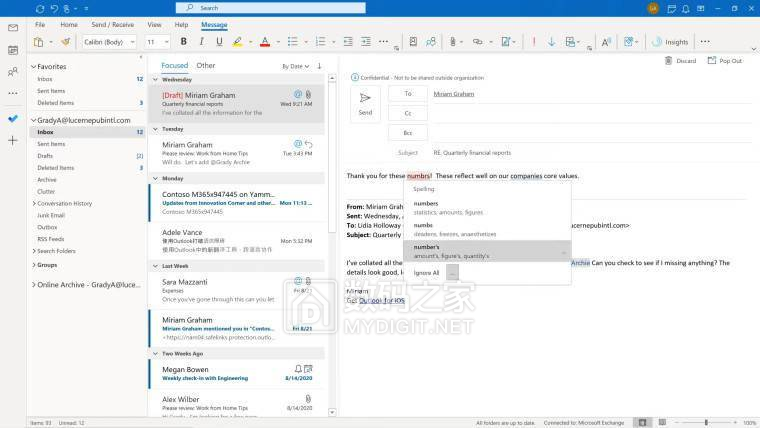Pop out the reply window

point(724,61)
